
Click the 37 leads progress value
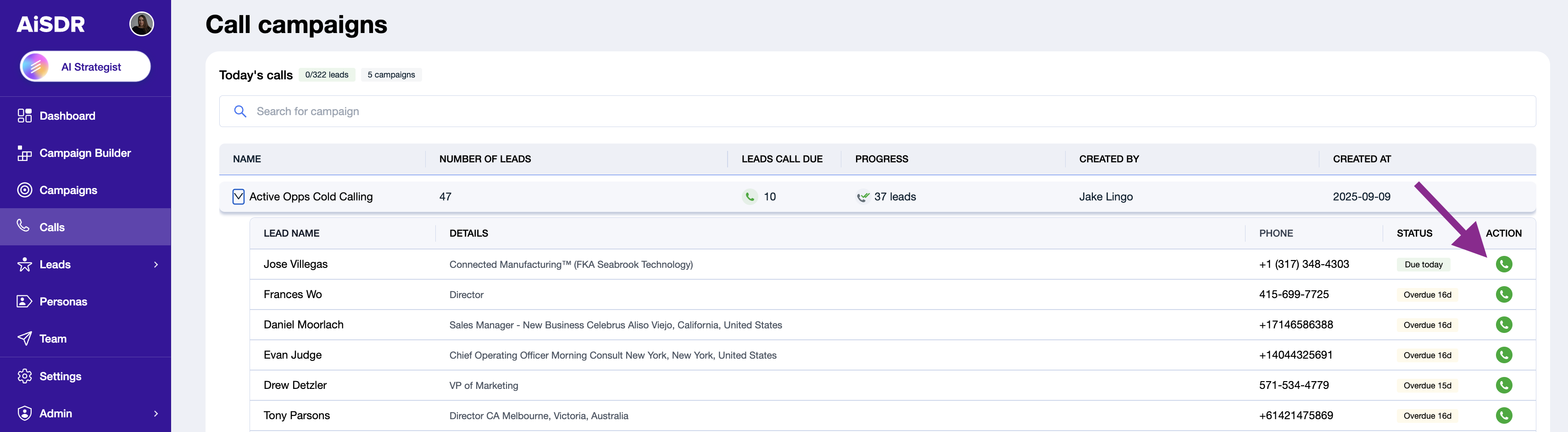point(895,197)
